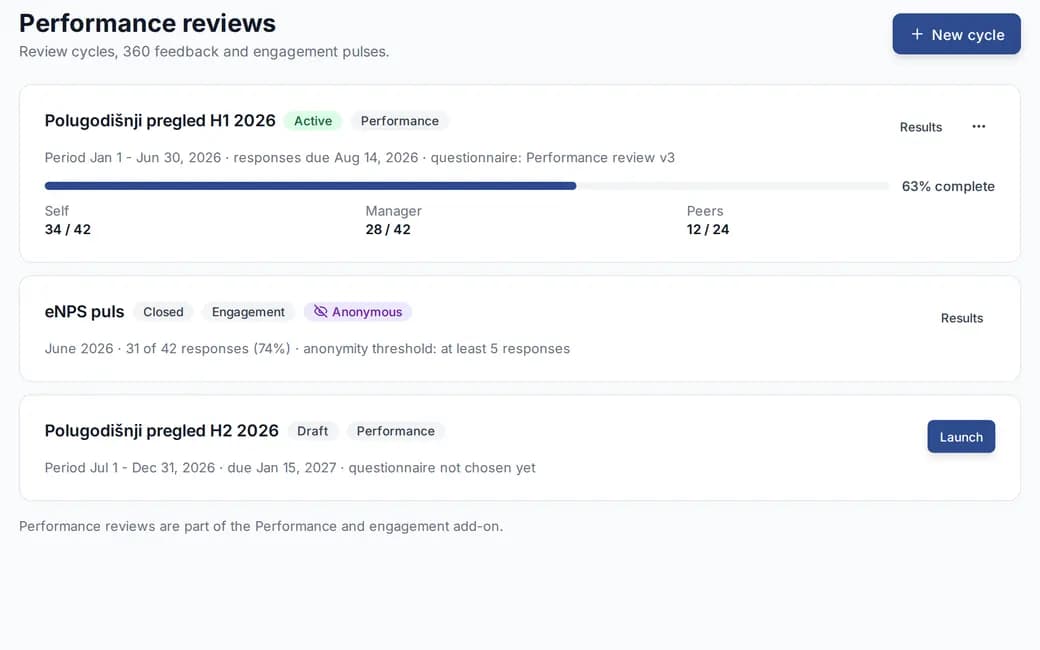Click the Self 34 / 42 count

tap(68, 229)
